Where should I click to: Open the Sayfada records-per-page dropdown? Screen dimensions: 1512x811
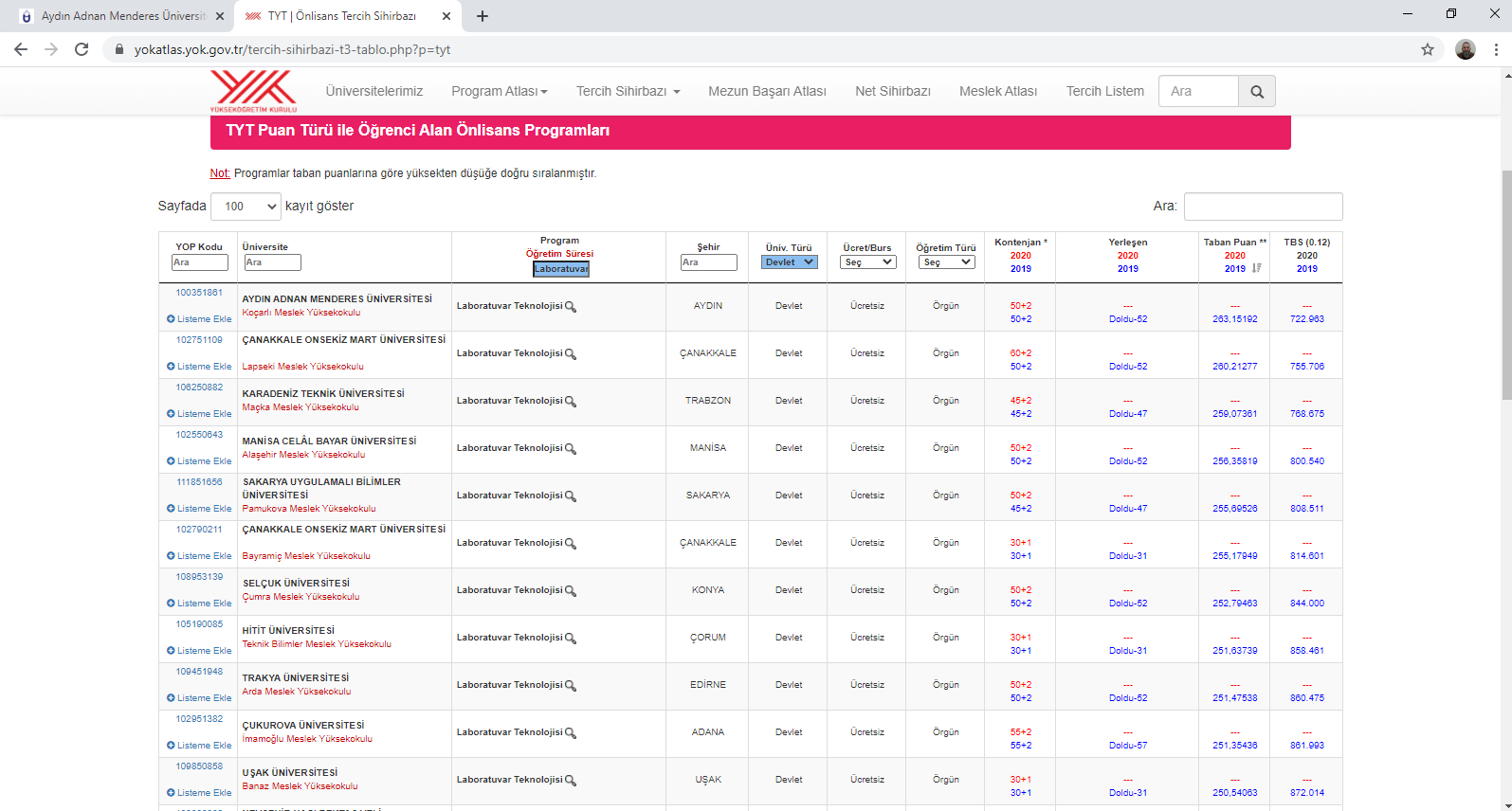(x=246, y=206)
